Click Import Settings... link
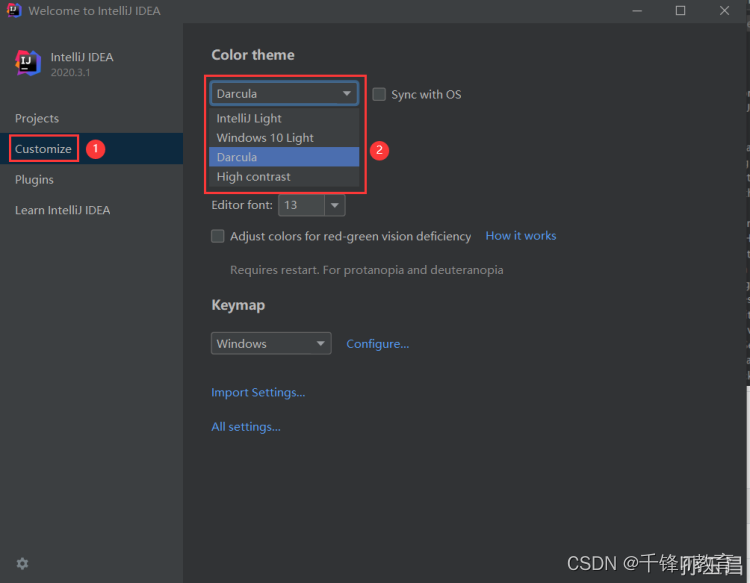The width and height of the screenshot is (750, 583). tap(258, 392)
